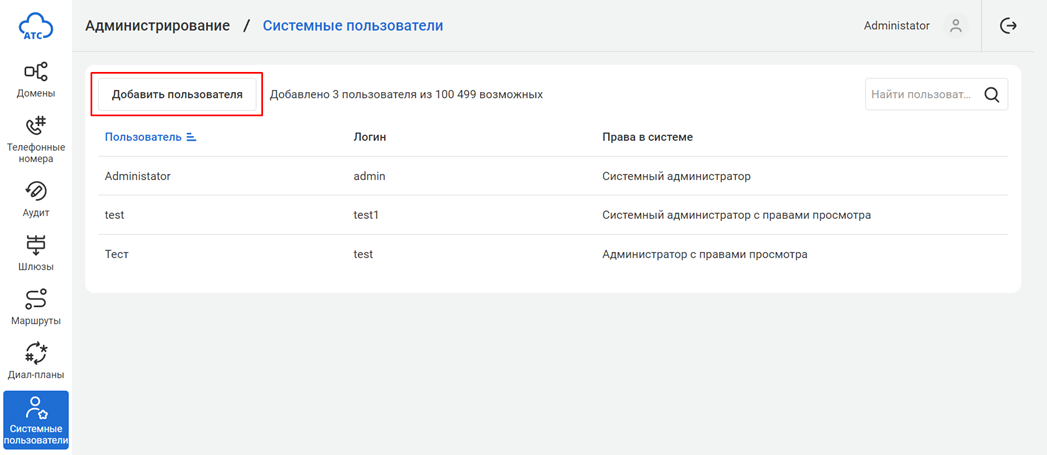Go to Аудит section
The height and width of the screenshot is (455, 1047).
[36, 198]
